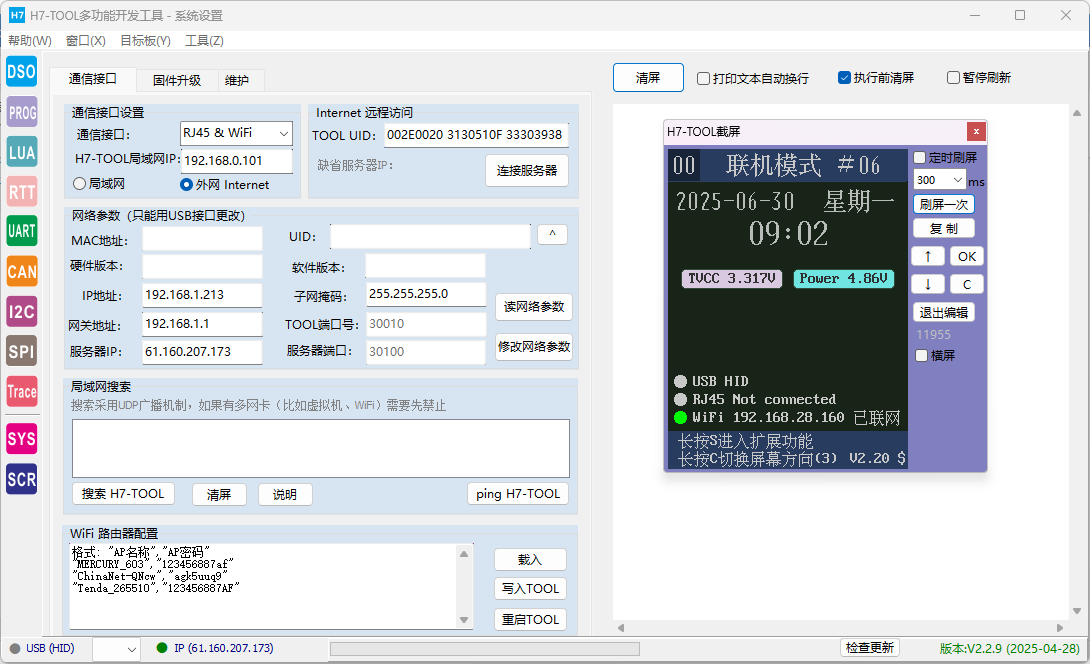Click the output panel horizontal scrollbar right arrow

(1059, 628)
